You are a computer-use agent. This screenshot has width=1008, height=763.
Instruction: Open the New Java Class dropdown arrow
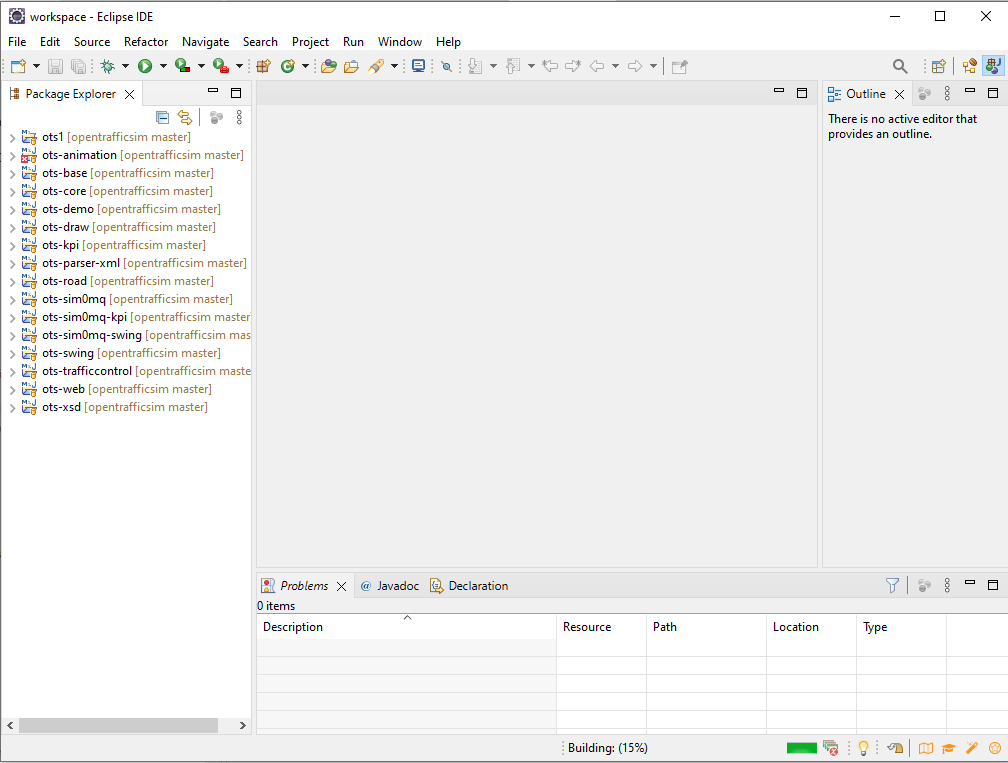305,66
